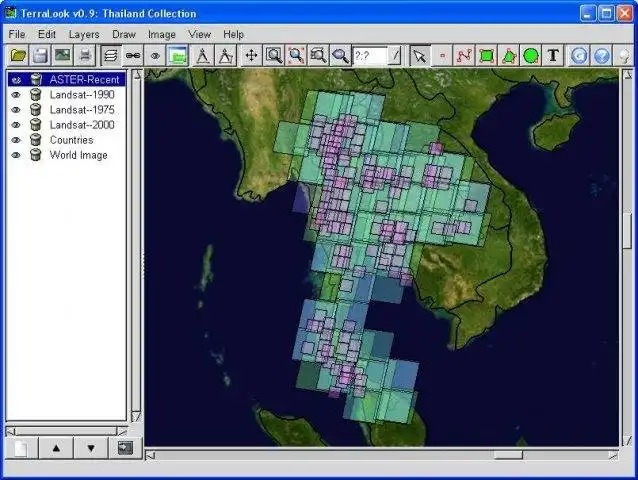Click the print icon
Viewport: 638px width, 480px height.
click(85, 55)
